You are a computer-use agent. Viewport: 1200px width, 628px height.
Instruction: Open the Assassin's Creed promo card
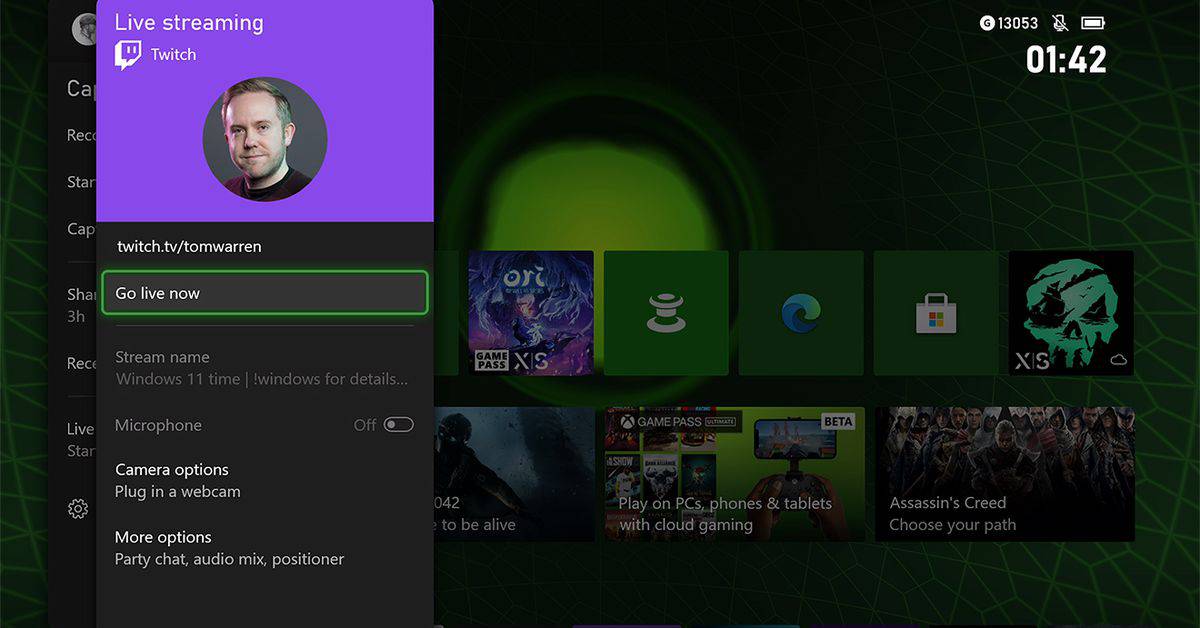tap(1005, 474)
